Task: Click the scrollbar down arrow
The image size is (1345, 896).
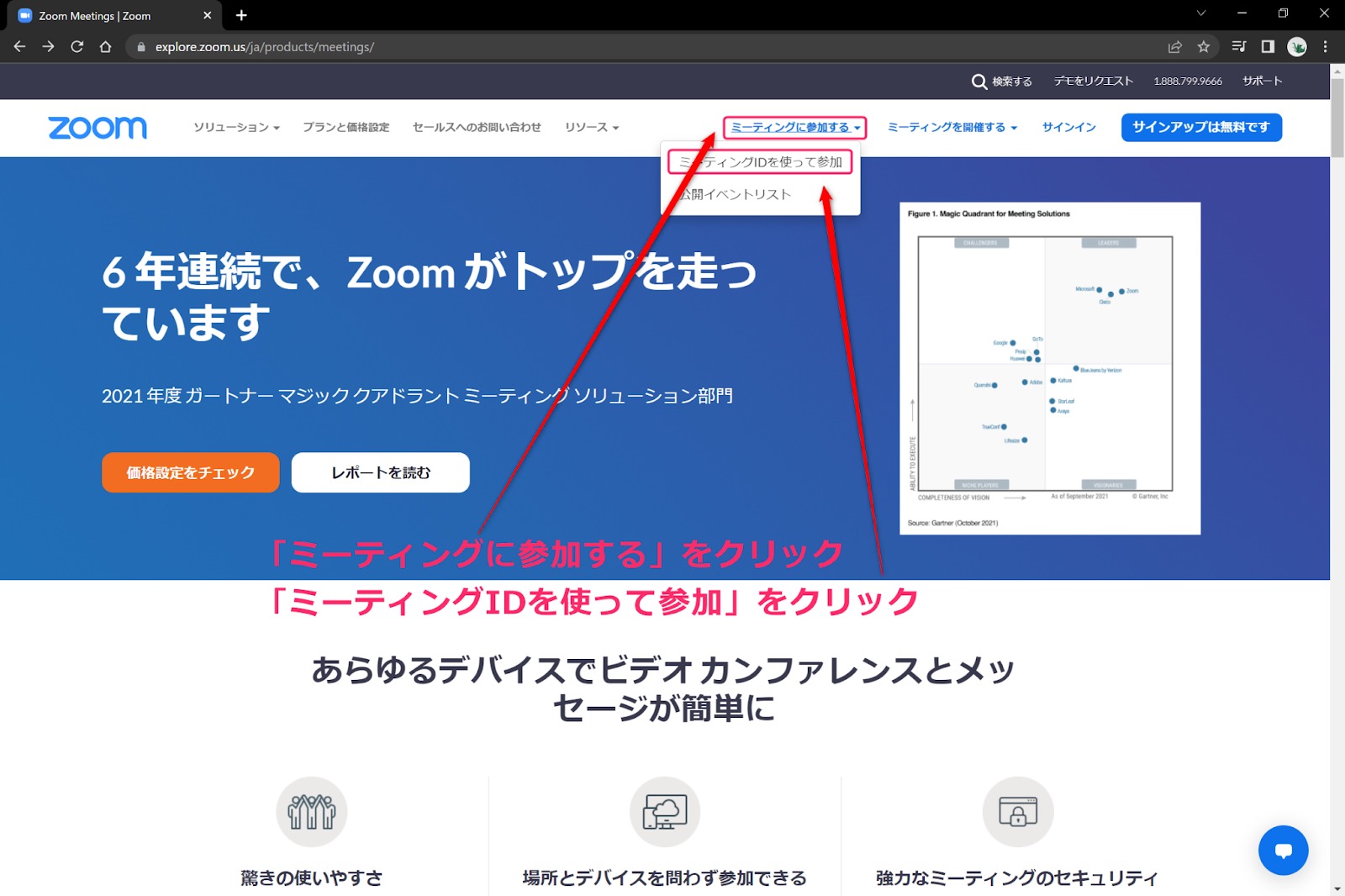Action: [x=1337, y=888]
